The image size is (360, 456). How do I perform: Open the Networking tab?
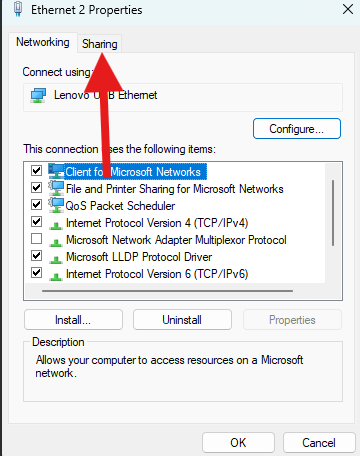tap(43, 42)
